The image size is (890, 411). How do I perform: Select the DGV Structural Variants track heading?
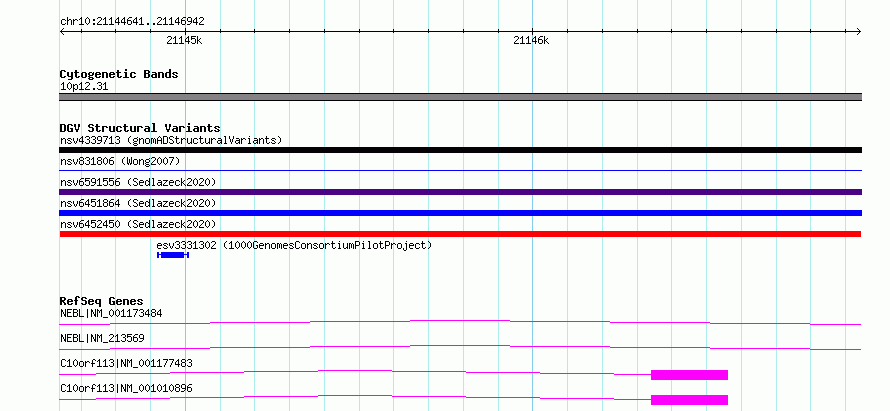pos(140,128)
